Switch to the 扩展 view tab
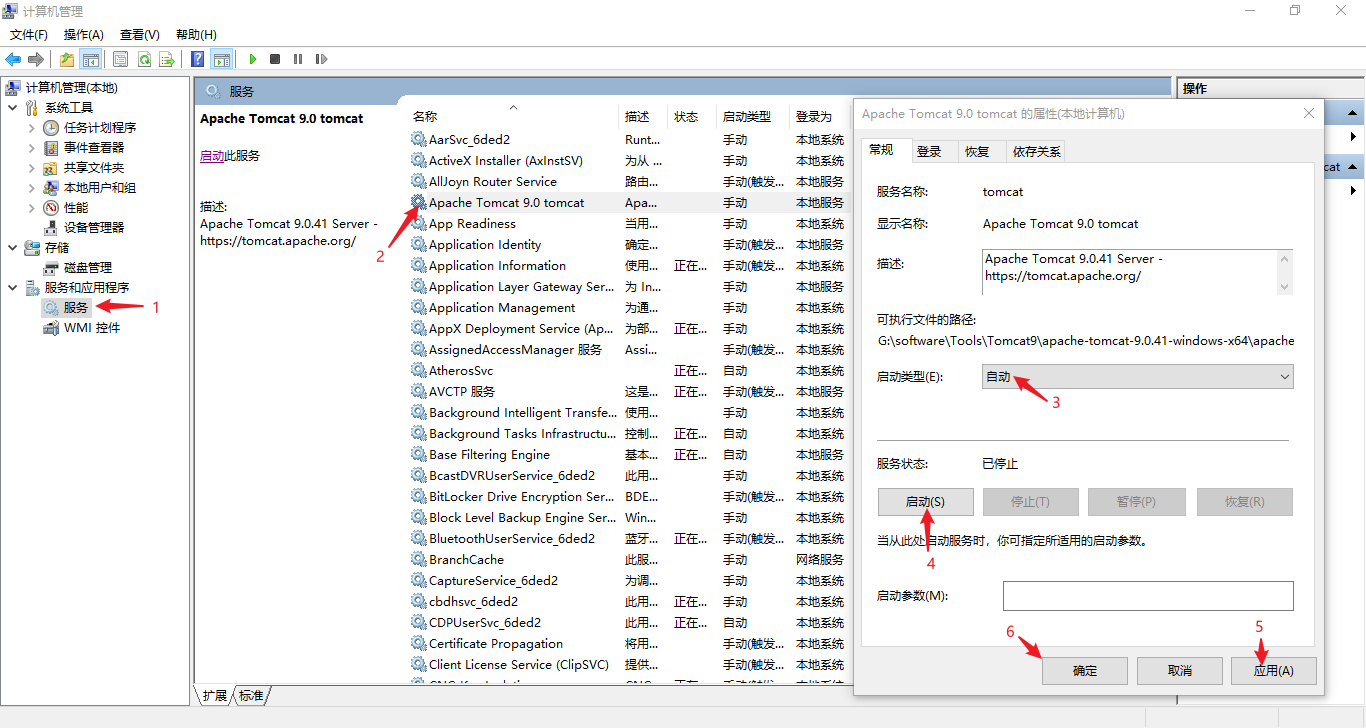 [x=214, y=696]
